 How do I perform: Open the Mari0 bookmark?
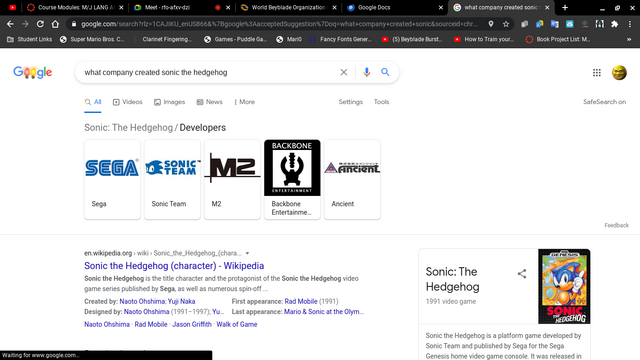tap(289, 39)
